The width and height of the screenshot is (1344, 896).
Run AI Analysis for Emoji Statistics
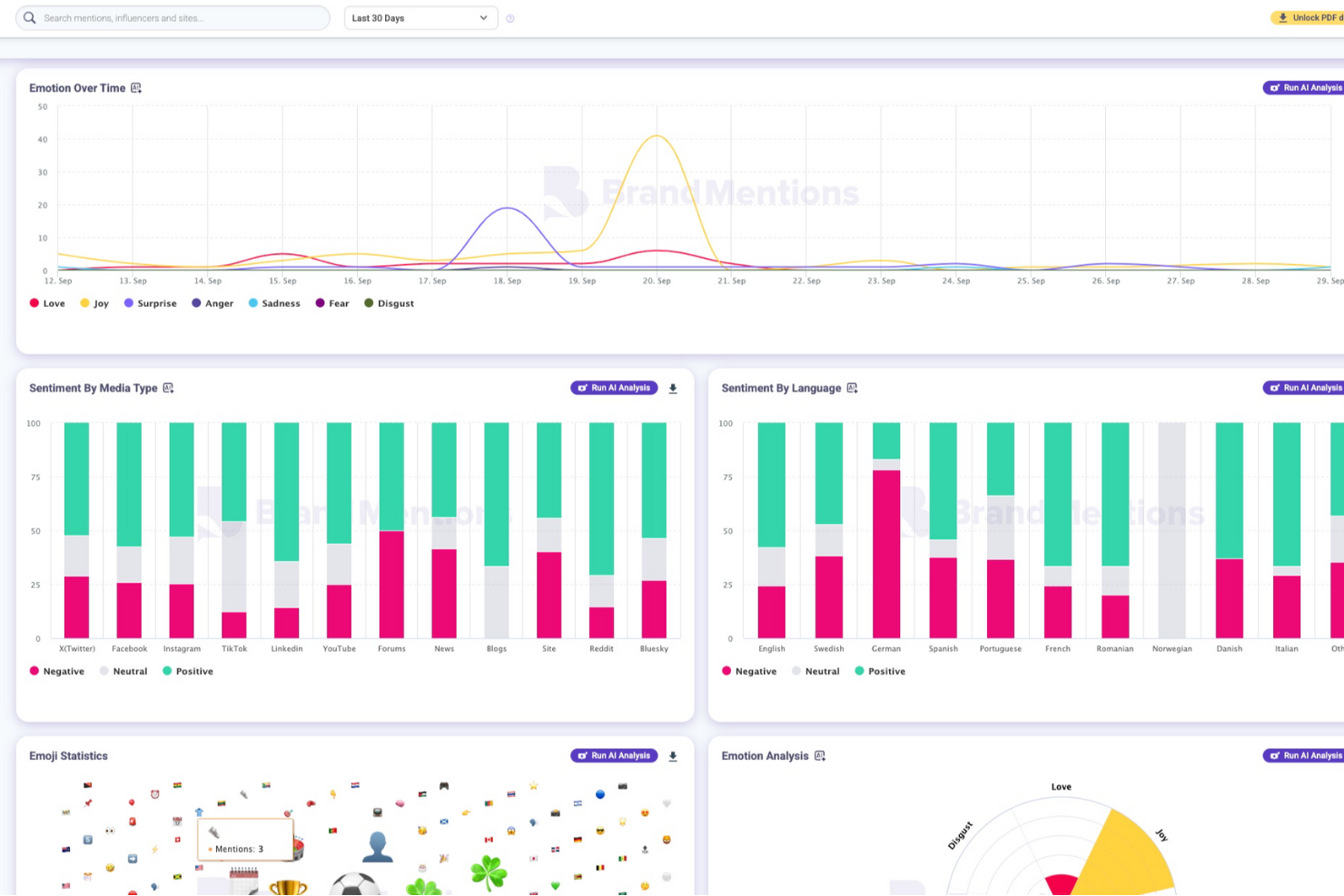(614, 755)
